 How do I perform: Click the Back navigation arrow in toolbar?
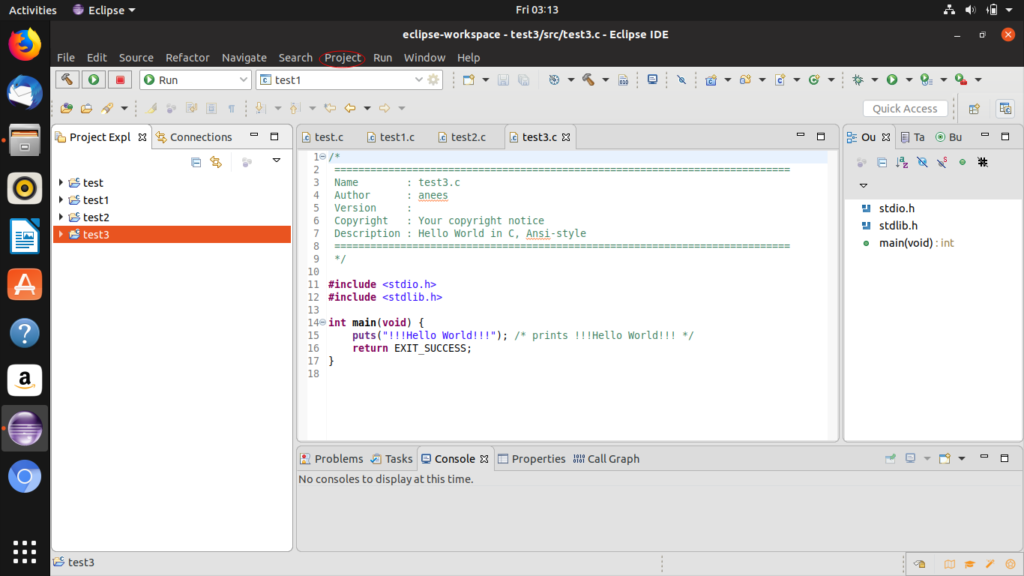coord(351,108)
